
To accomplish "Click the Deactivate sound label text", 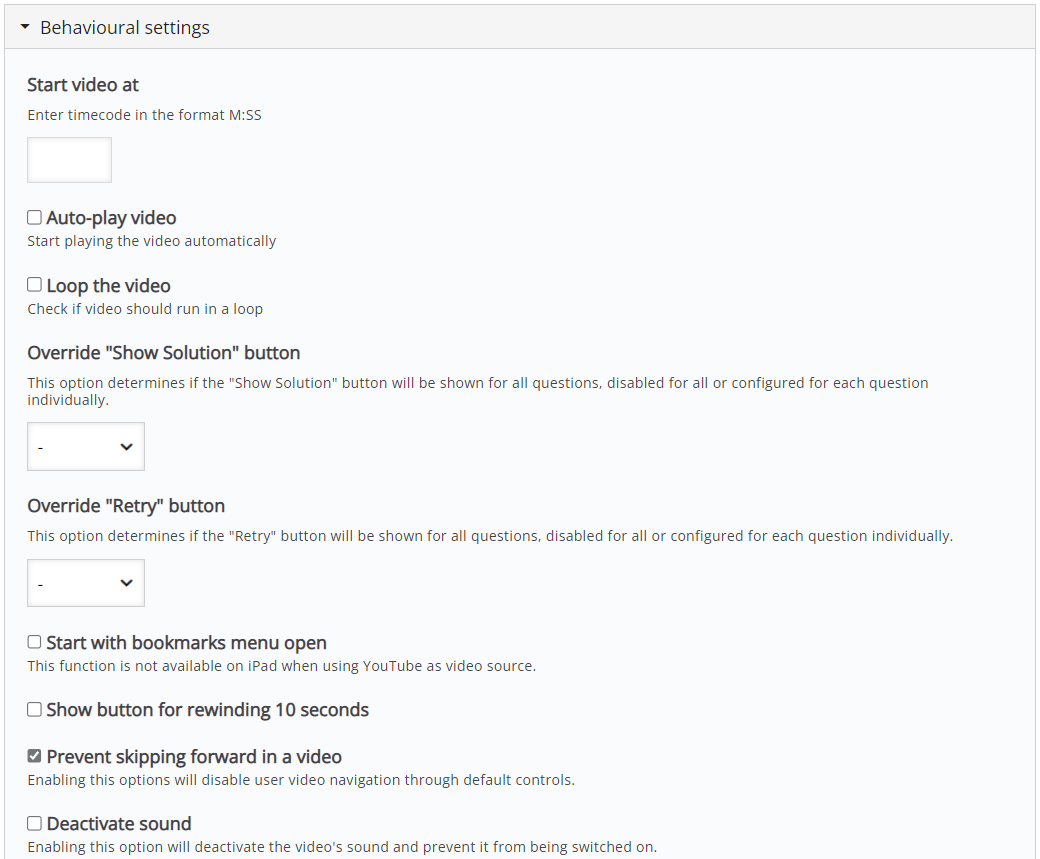I will [x=119, y=824].
